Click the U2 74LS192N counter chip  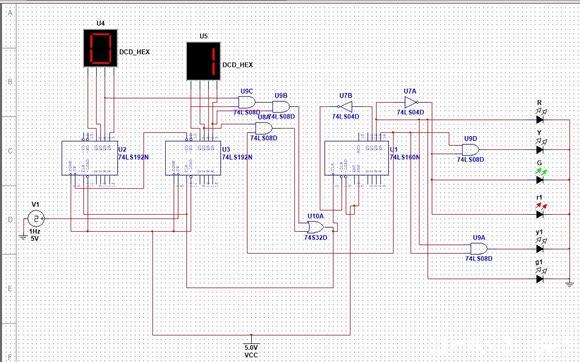pos(90,158)
